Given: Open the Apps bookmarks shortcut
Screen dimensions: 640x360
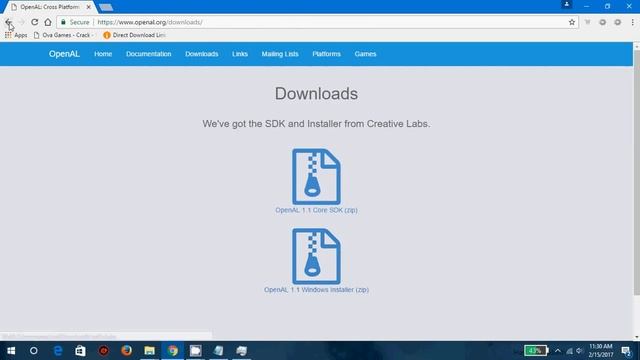Looking at the screenshot, I should [16, 35].
